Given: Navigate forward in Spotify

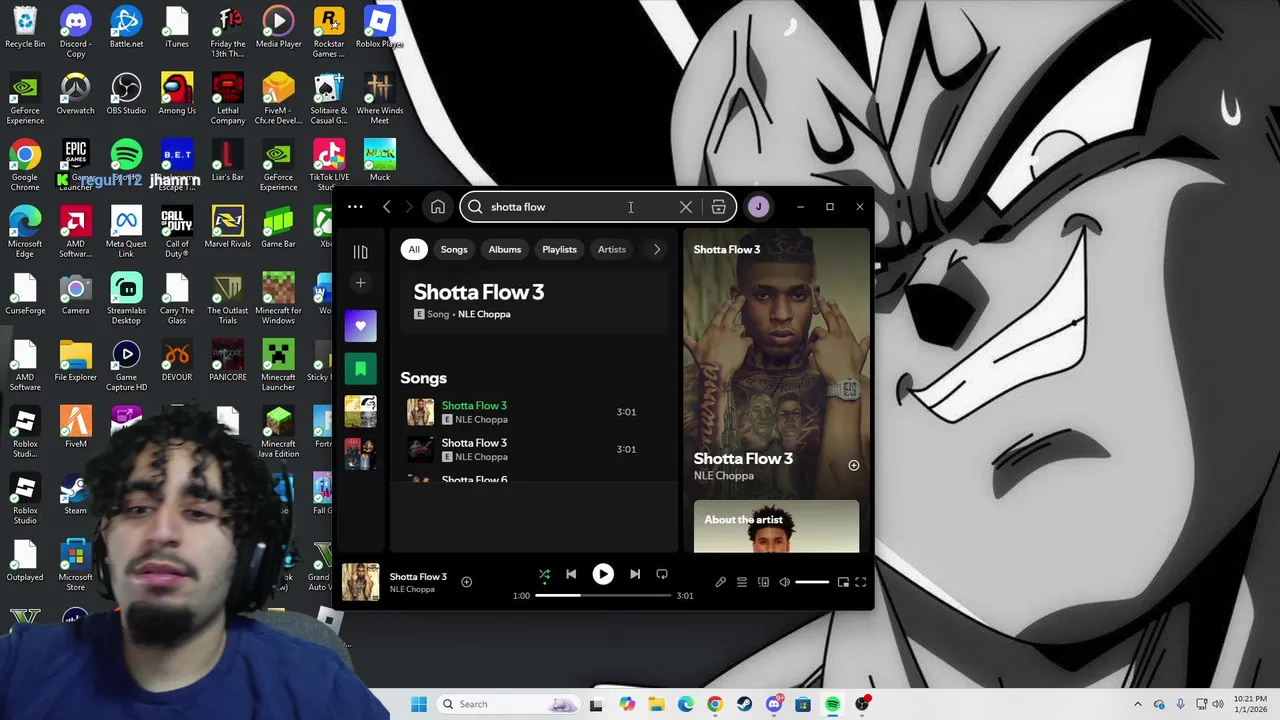Looking at the screenshot, I should pyautogui.click(x=409, y=207).
